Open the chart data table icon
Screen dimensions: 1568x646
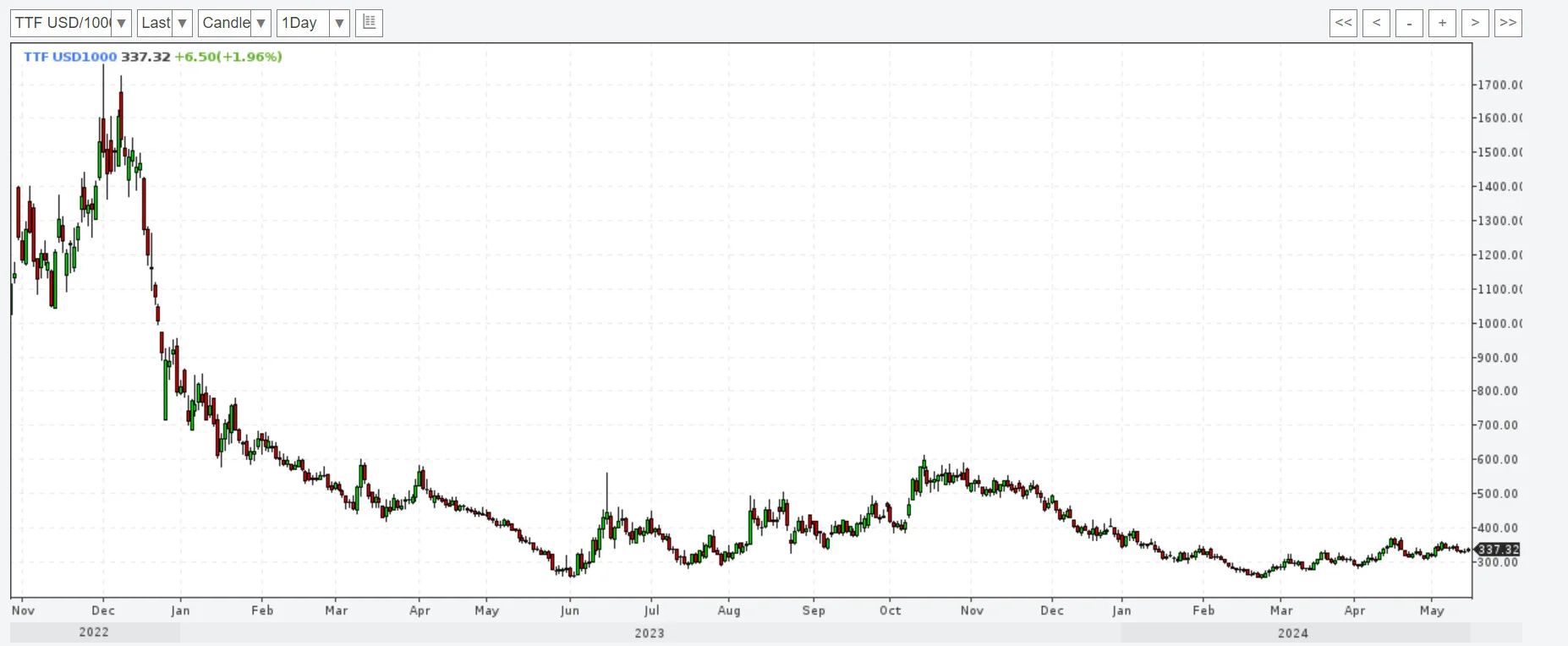(x=370, y=23)
